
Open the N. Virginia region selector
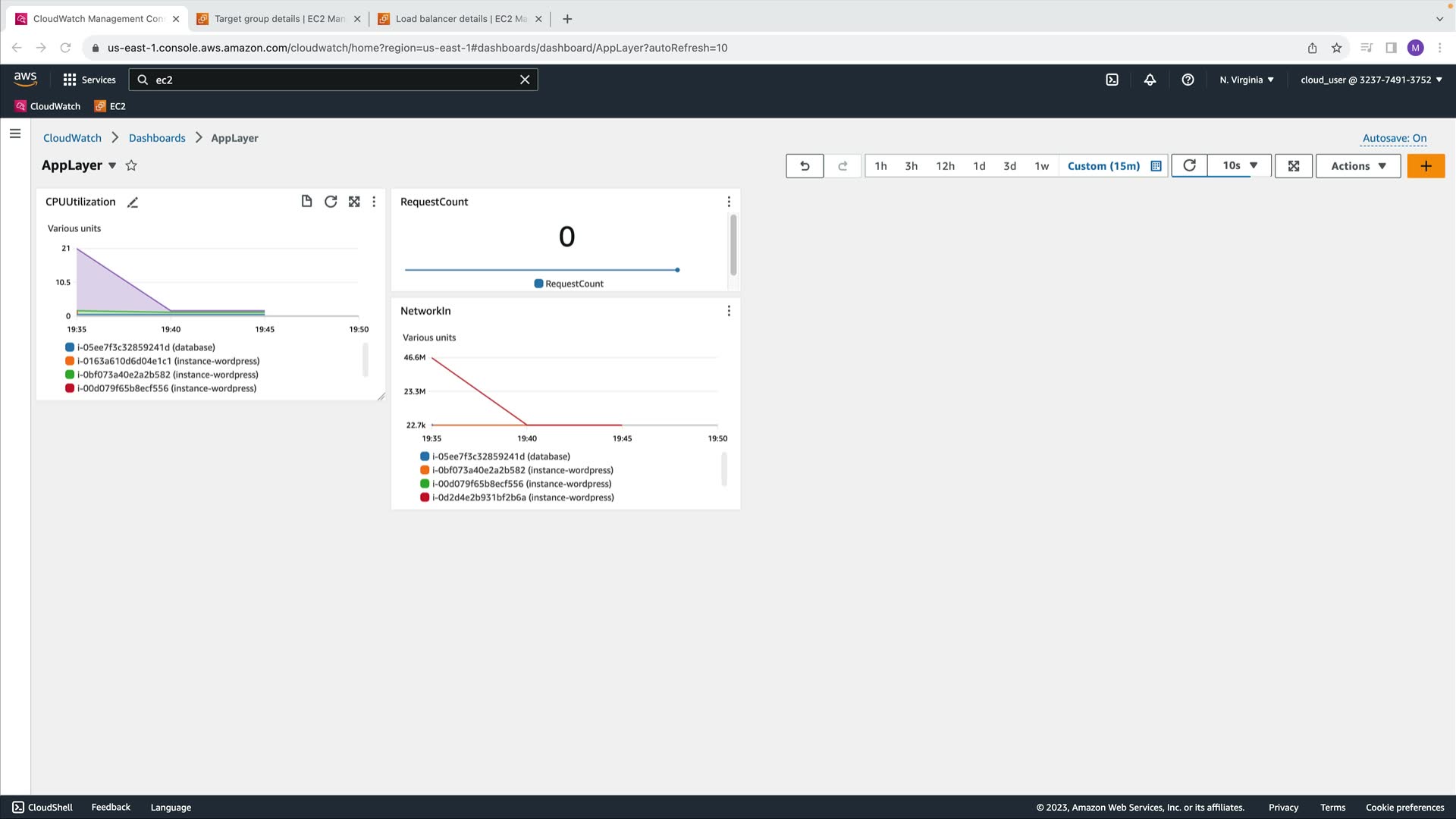[1247, 80]
